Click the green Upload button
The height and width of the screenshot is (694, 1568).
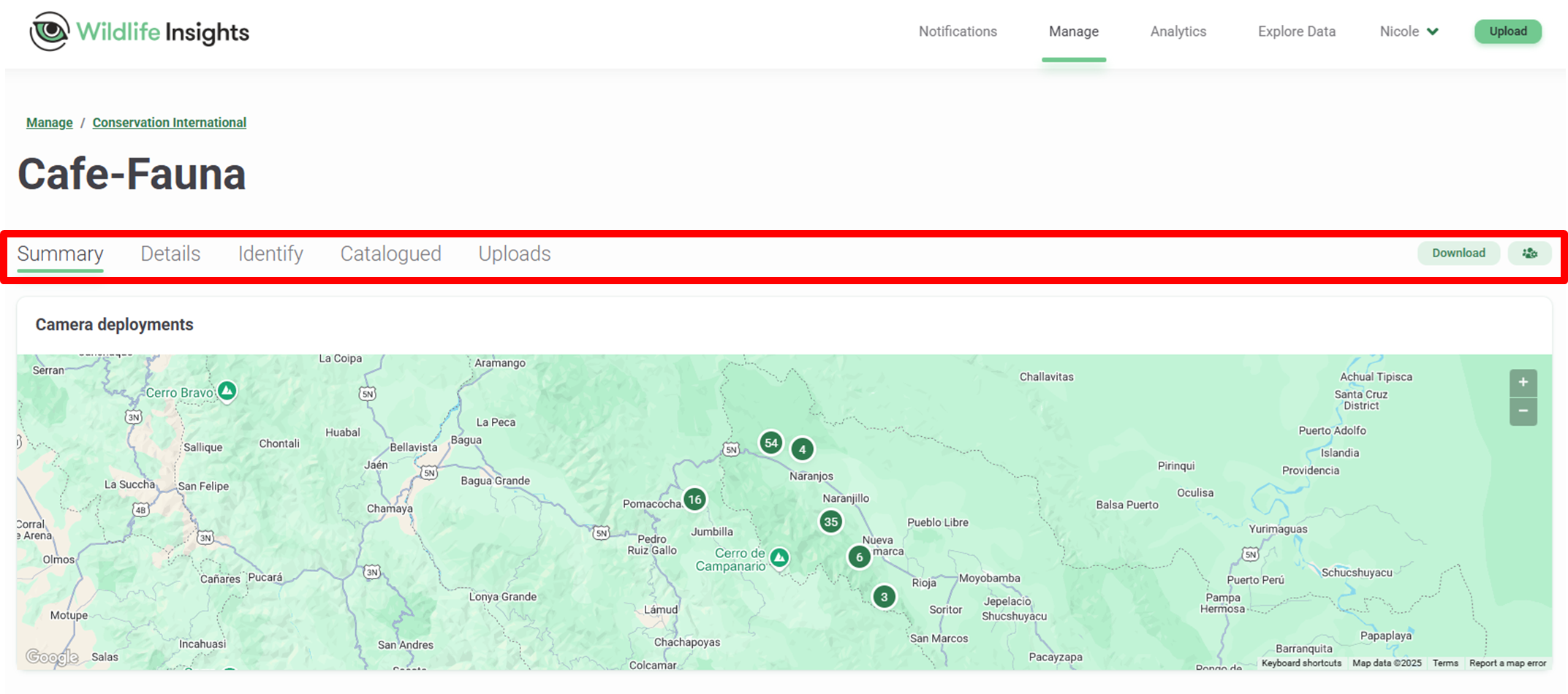point(1507,31)
